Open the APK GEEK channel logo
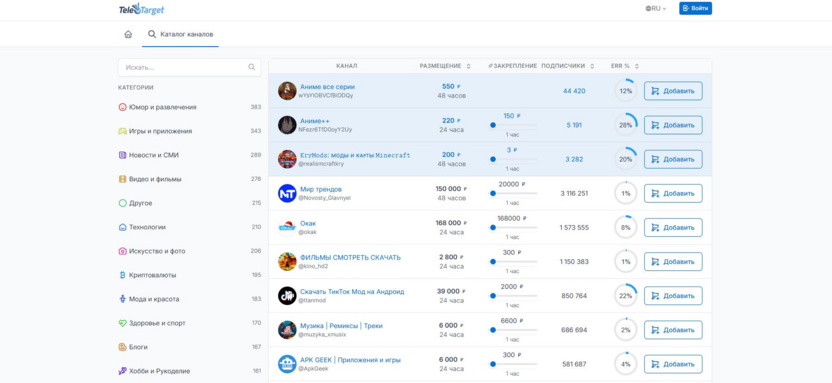The width and height of the screenshot is (832, 383). pos(287,364)
